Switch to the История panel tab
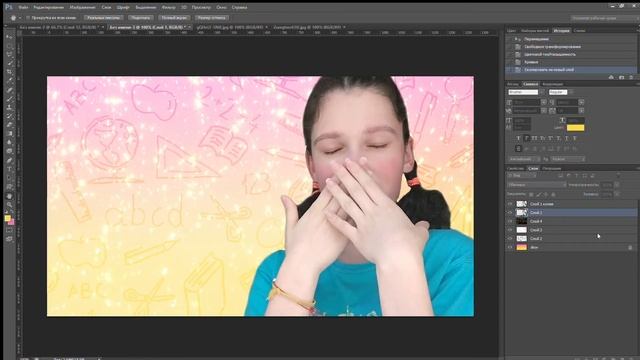The image size is (640, 360). pos(561,31)
